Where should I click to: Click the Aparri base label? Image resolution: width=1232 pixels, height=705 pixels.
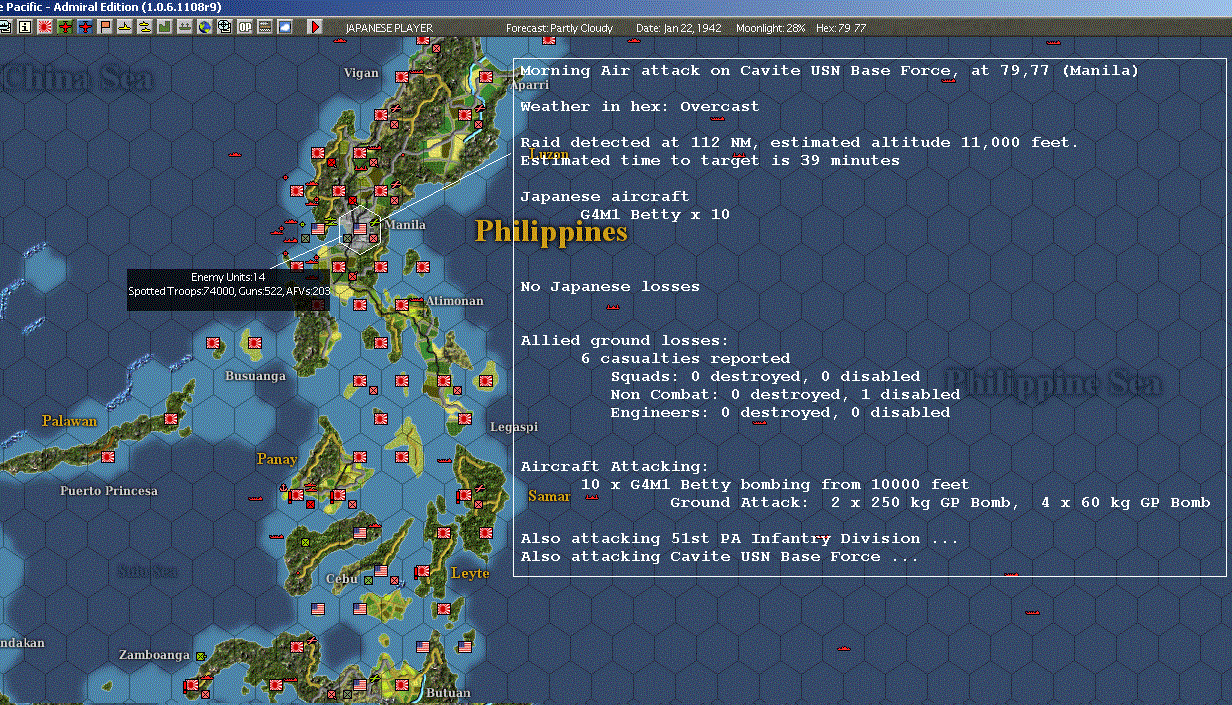pyautogui.click(x=531, y=86)
